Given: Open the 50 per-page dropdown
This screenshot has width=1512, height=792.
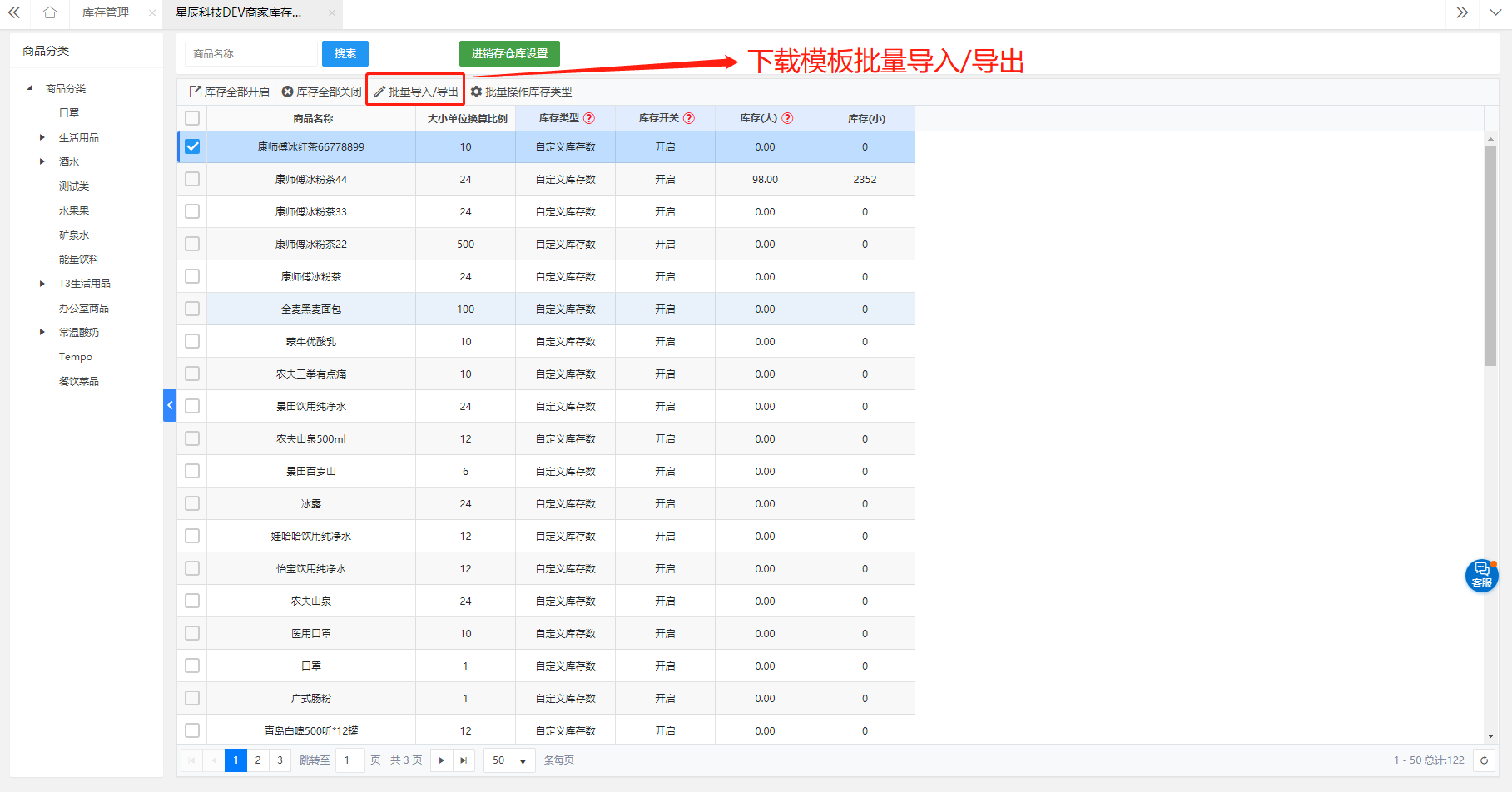Looking at the screenshot, I should [509, 760].
